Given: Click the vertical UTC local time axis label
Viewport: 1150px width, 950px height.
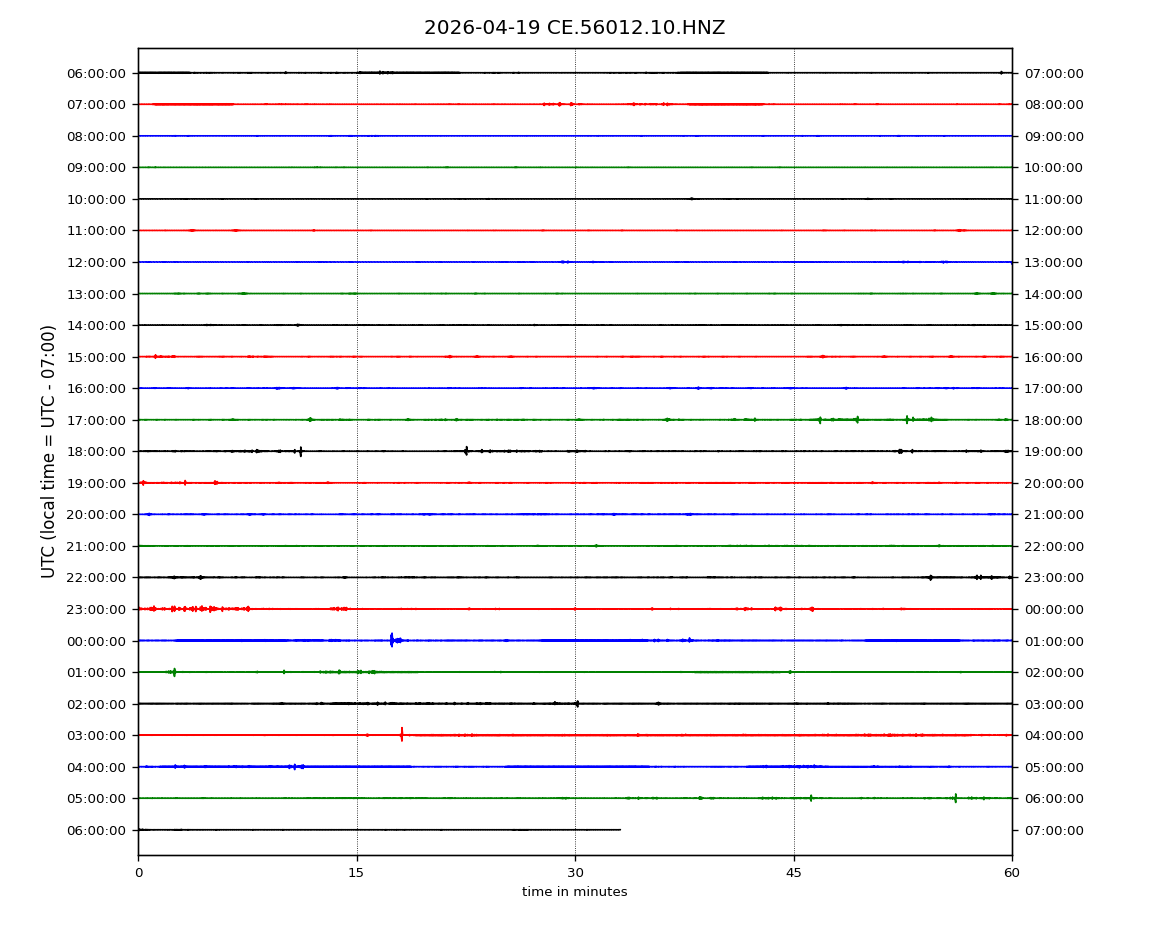Looking at the screenshot, I should pos(49,451).
